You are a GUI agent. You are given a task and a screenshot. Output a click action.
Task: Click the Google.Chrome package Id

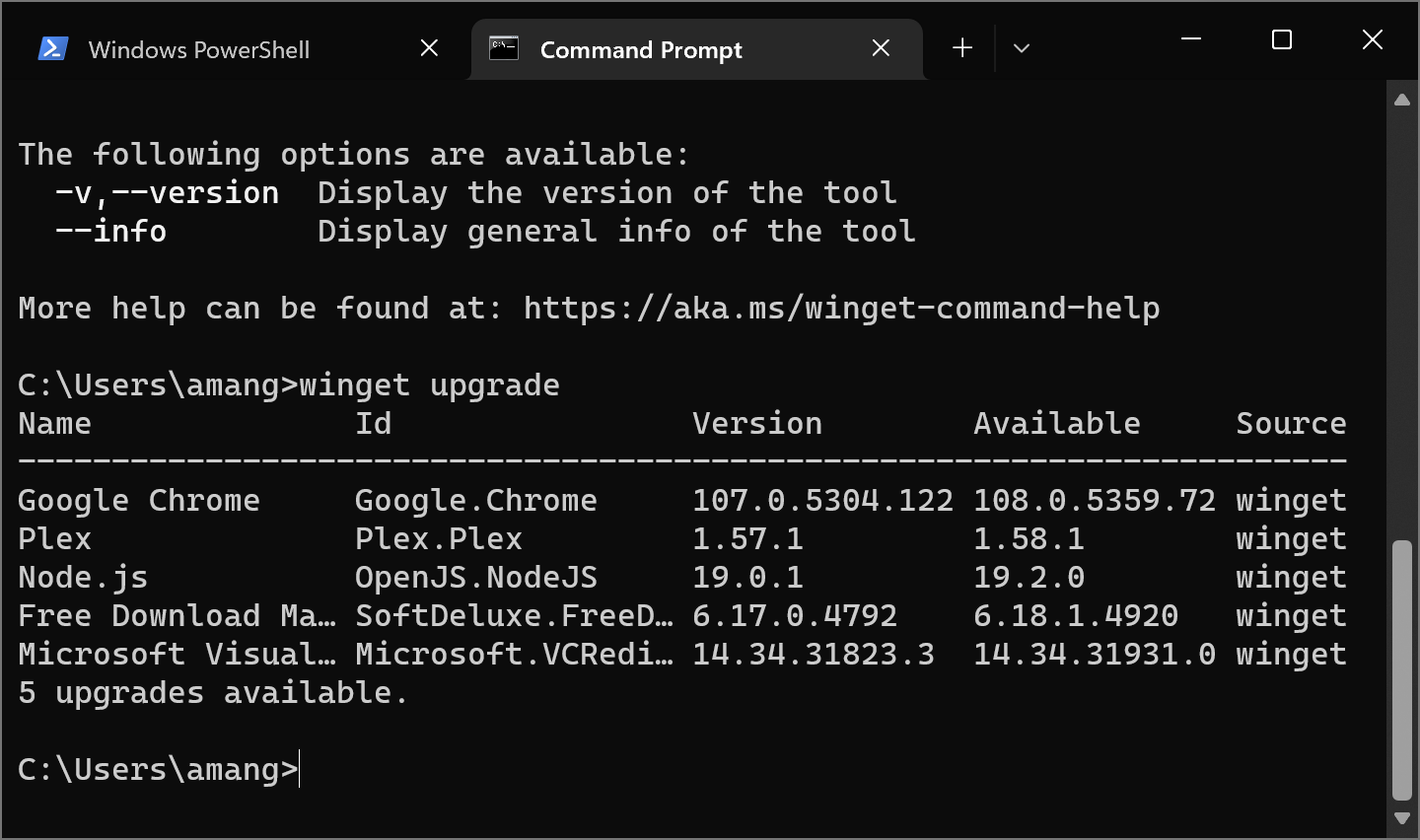click(475, 501)
